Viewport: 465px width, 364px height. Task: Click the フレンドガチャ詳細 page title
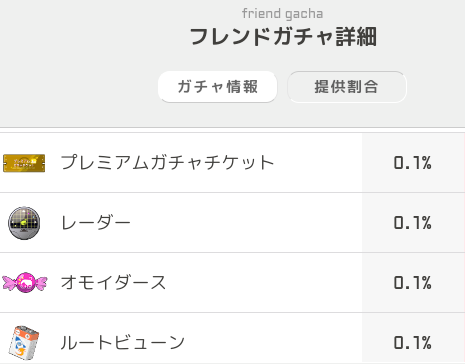[283, 37]
